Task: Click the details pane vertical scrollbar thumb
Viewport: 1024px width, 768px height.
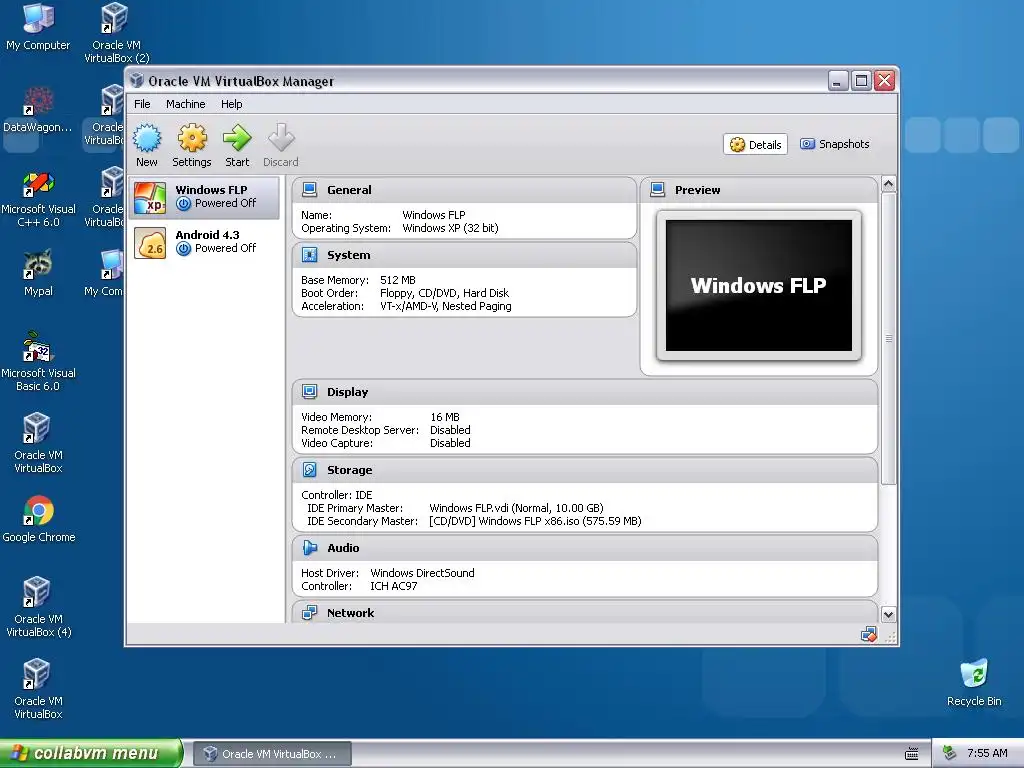Action: 888,338
